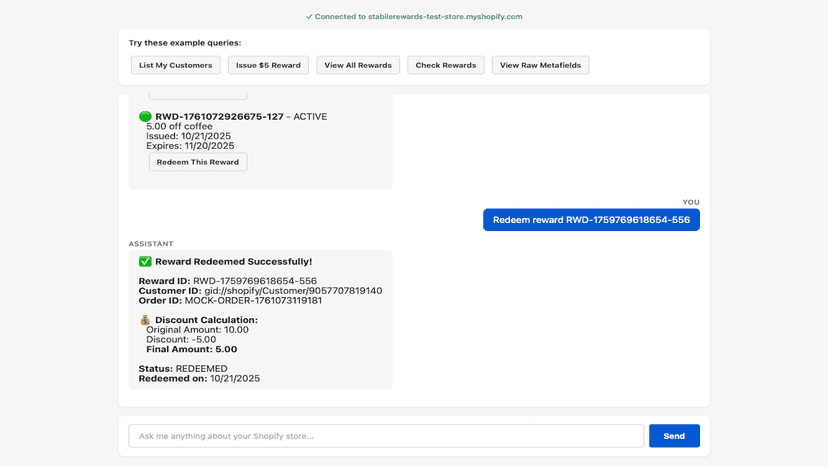Click the List My Customers example query
This screenshot has height=466, width=828.
coord(175,65)
